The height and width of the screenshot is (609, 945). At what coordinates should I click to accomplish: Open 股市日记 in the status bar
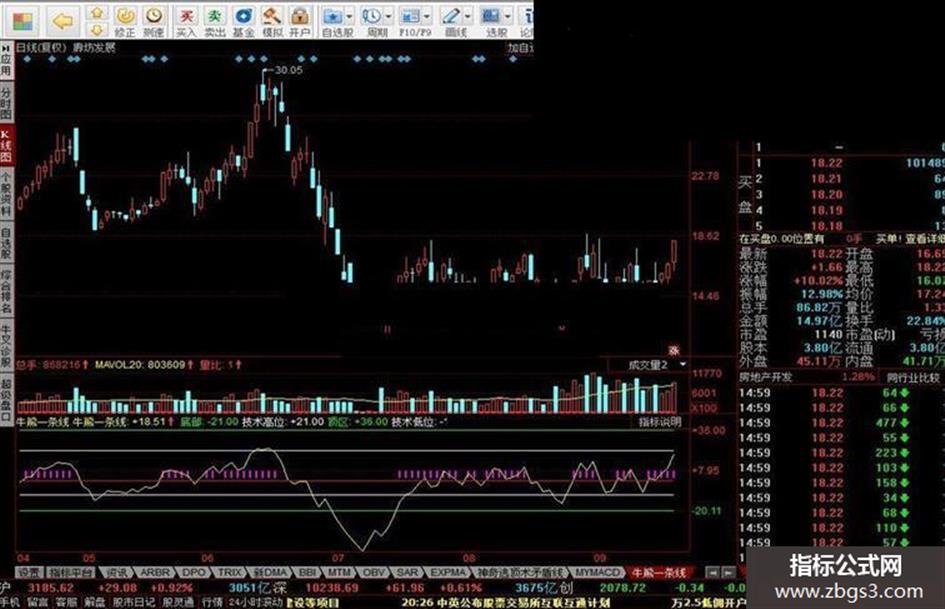(x=134, y=602)
